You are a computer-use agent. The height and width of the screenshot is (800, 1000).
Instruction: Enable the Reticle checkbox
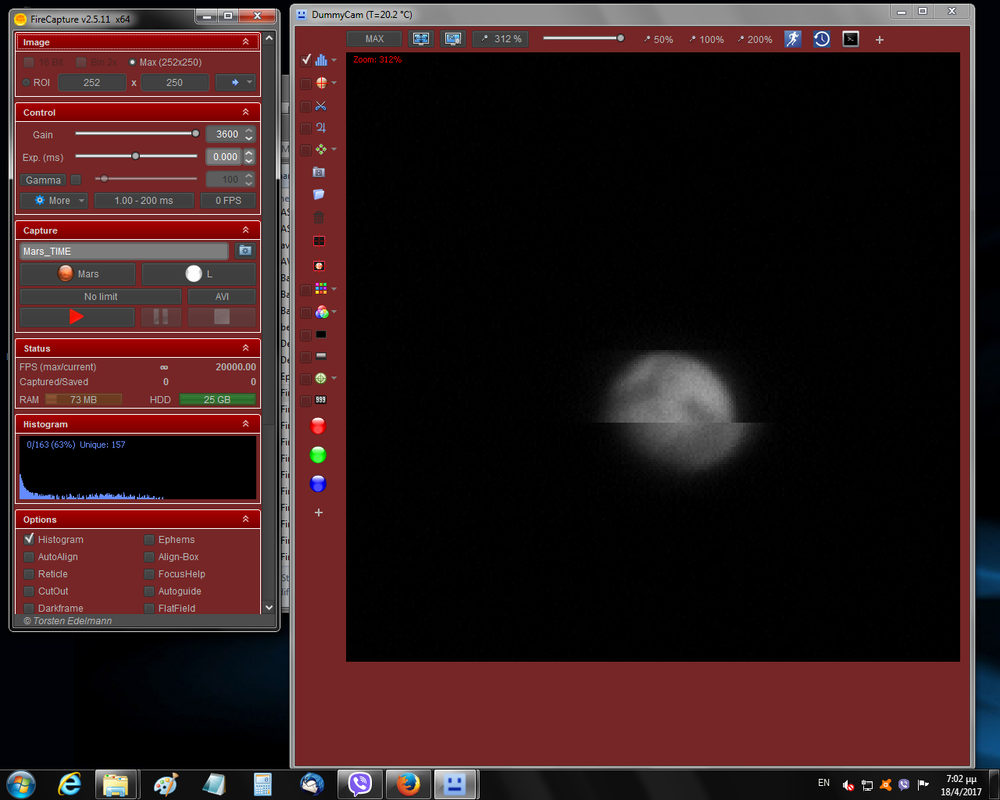click(29, 574)
